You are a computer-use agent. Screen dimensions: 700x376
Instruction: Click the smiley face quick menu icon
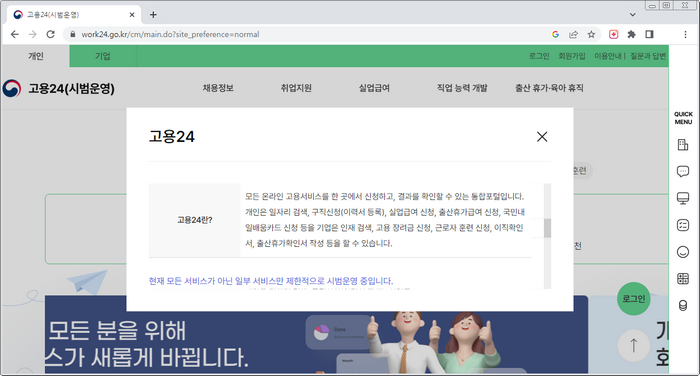(683, 252)
